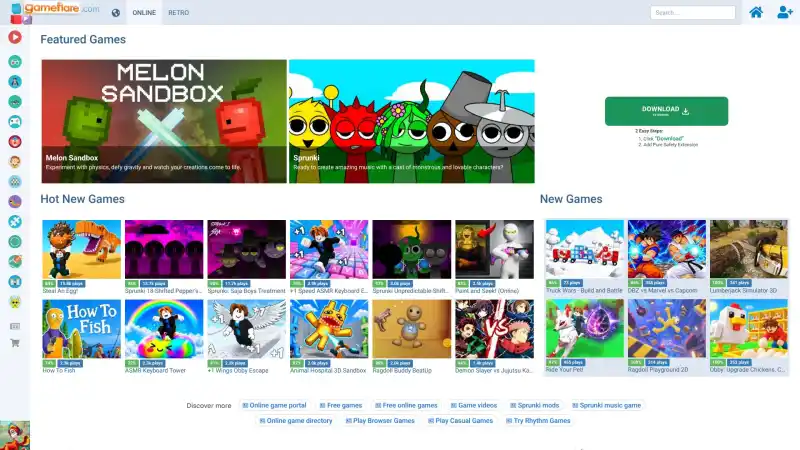
Task: Click the New Games heading
Action: coord(571,199)
